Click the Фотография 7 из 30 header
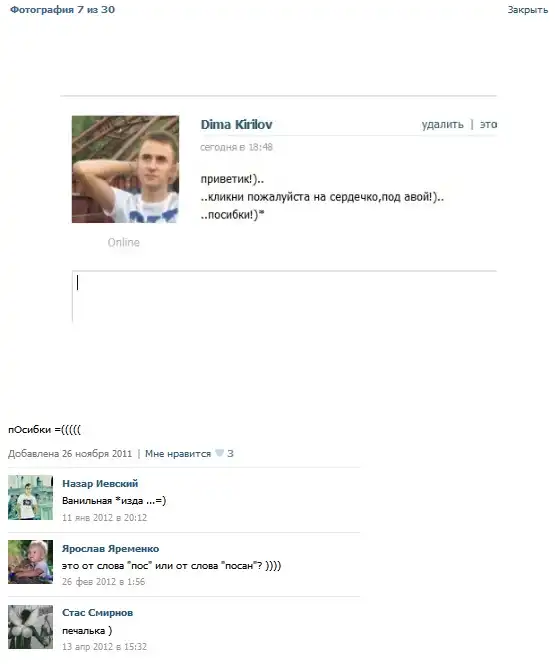Image resolution: width=555 pixels, height=664 pixels. (x=62, y=10)
